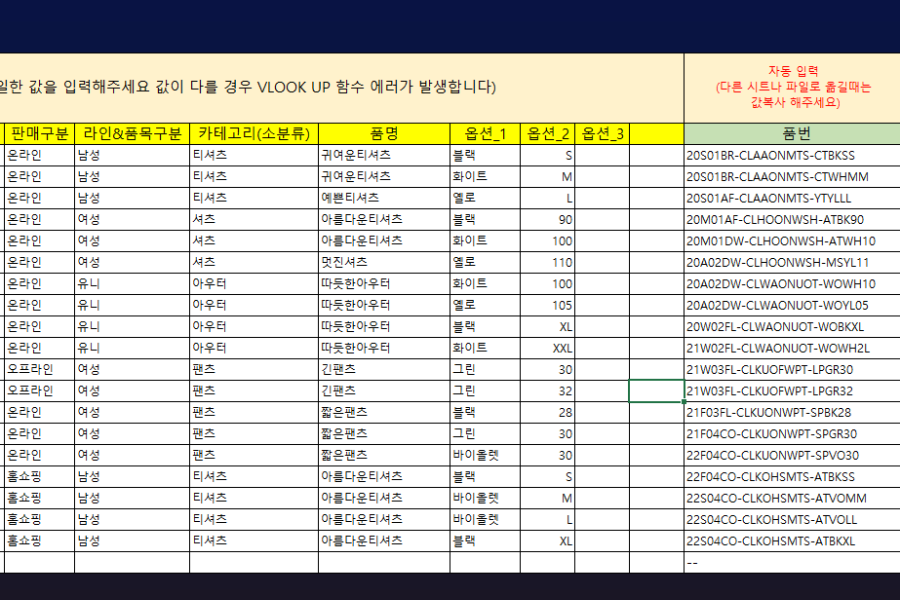Select cell 21W02FL-CLWAONUOT-WOWH2L
Viewport: 900px width, 600px height.
(x=793, y=348)
